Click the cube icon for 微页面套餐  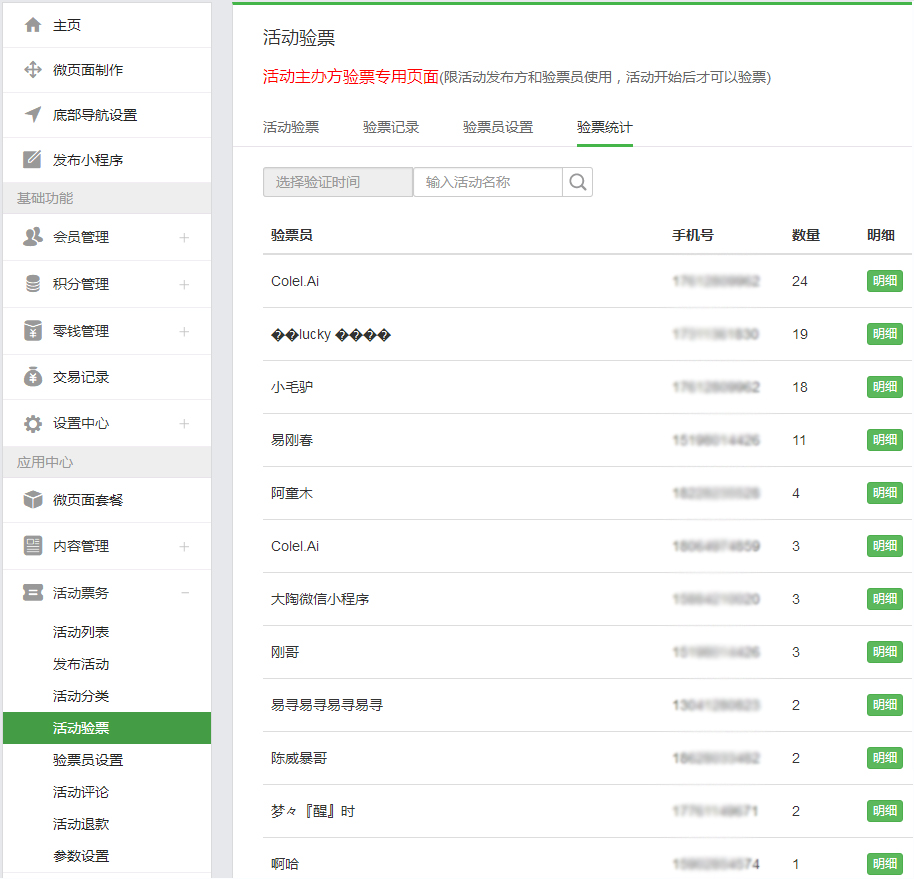[33, 500]
